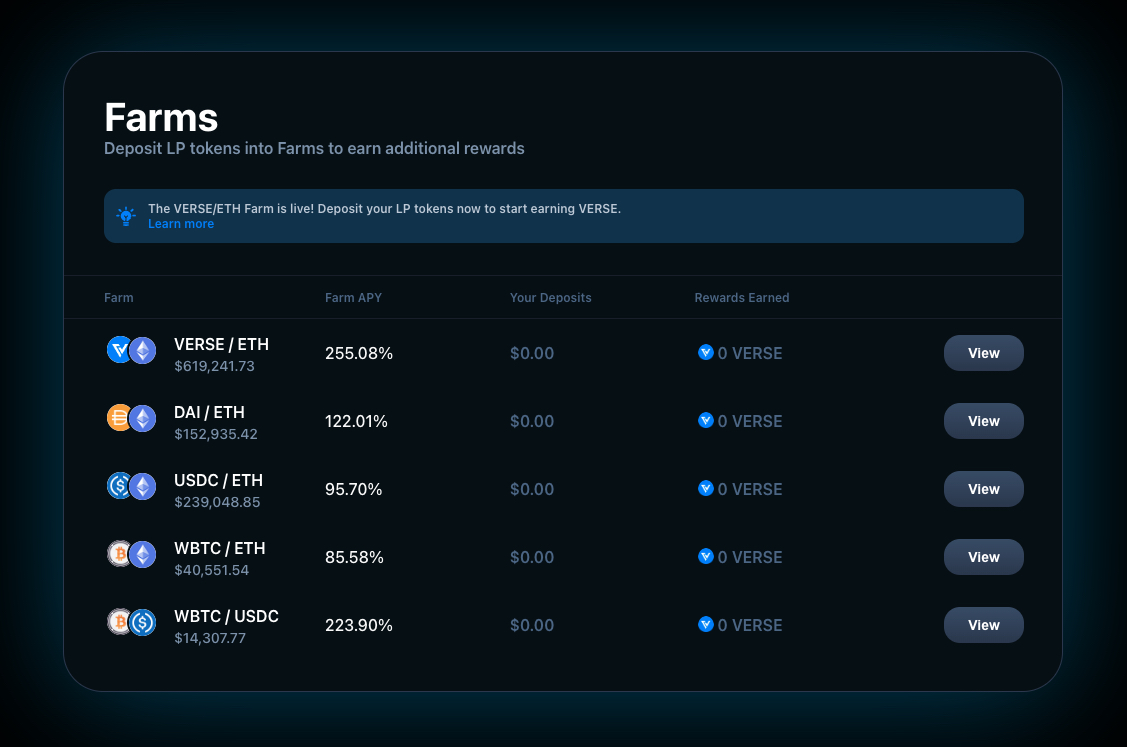The image size is (1127, 747).
Task: Click the lightbulb icon in the announcement banner
Action: (x=125, y=216)
